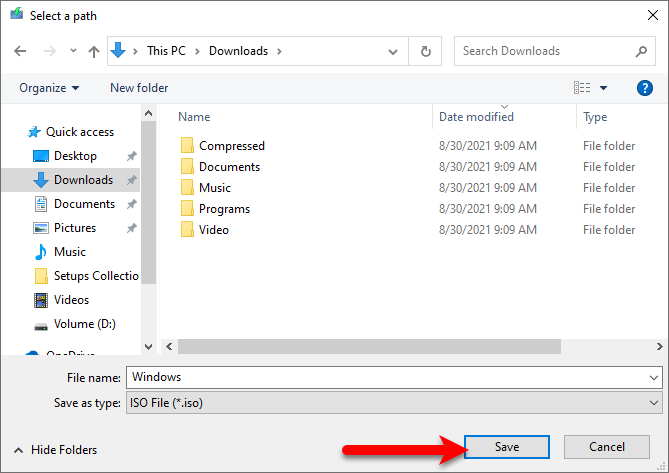Click This PC in address bar
Screen dimensions: 669x473
click(166, 51)
